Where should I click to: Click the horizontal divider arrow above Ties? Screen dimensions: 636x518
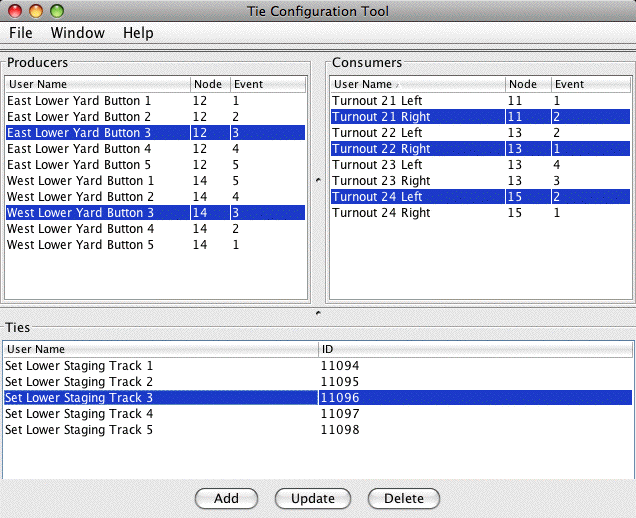318,313
